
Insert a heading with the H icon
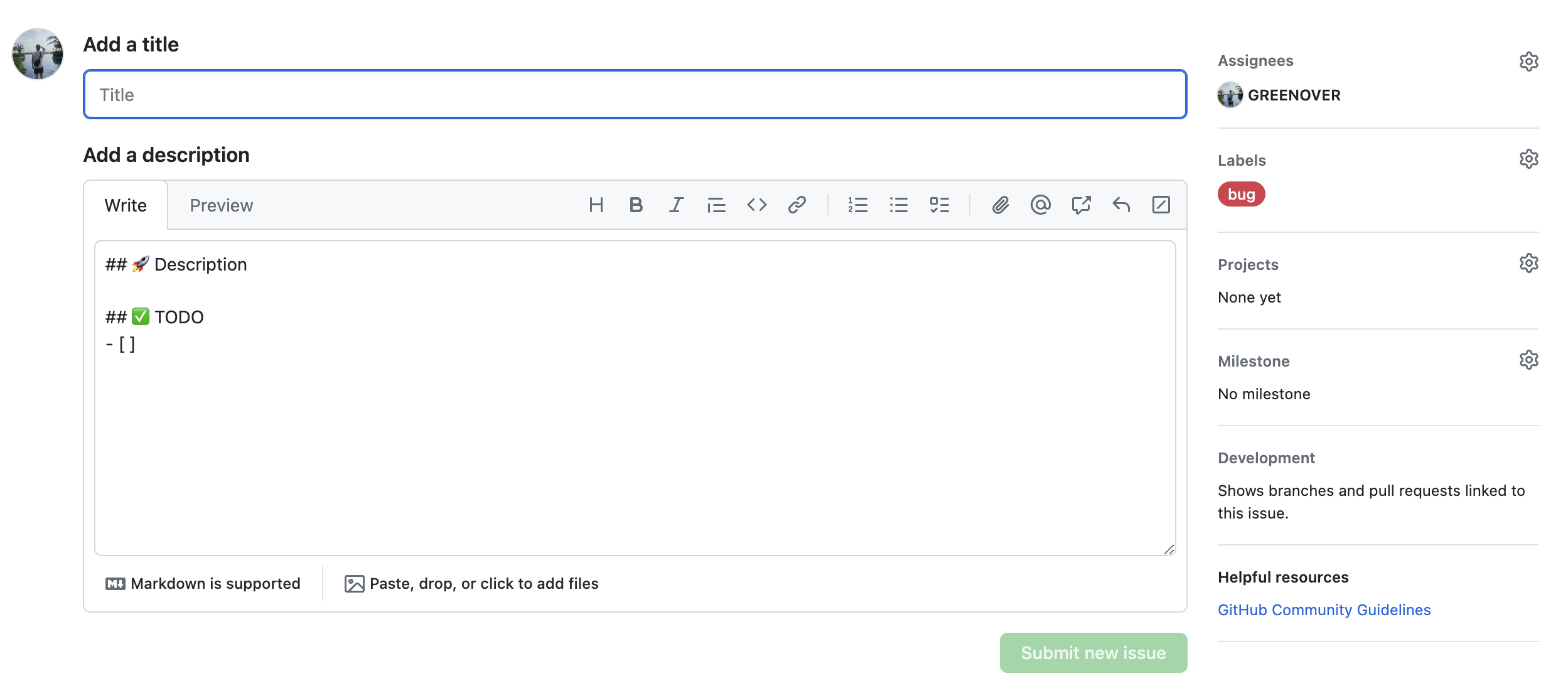[x=596, y=205]
